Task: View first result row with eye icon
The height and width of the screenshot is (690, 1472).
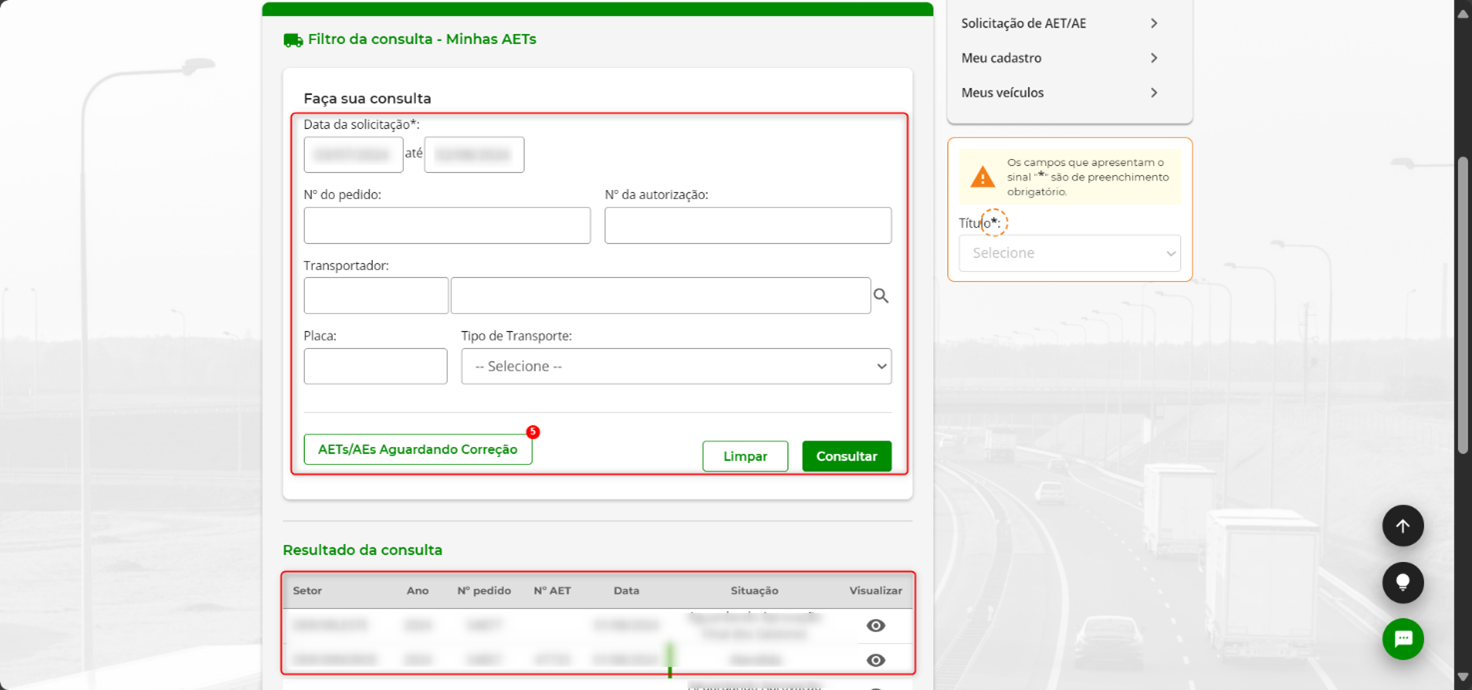Action: tap(876, 626)
